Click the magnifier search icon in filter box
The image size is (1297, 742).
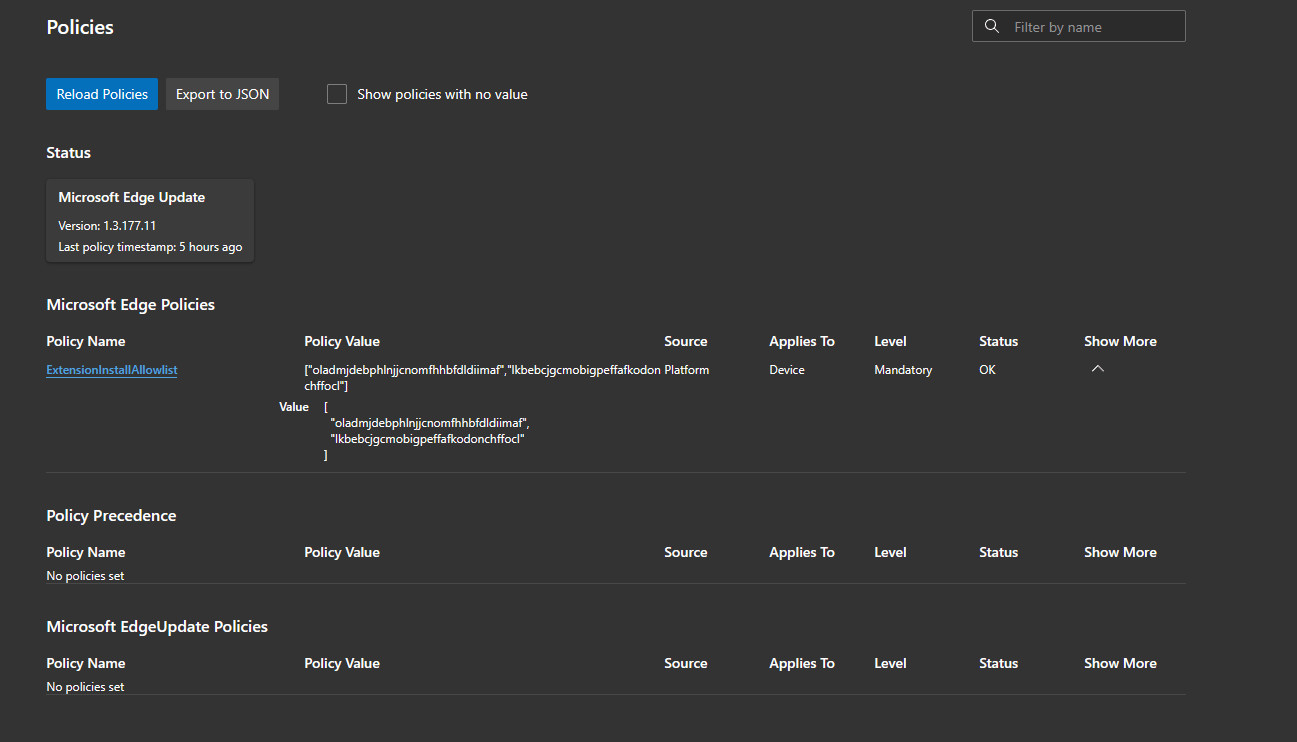[991, 25]
